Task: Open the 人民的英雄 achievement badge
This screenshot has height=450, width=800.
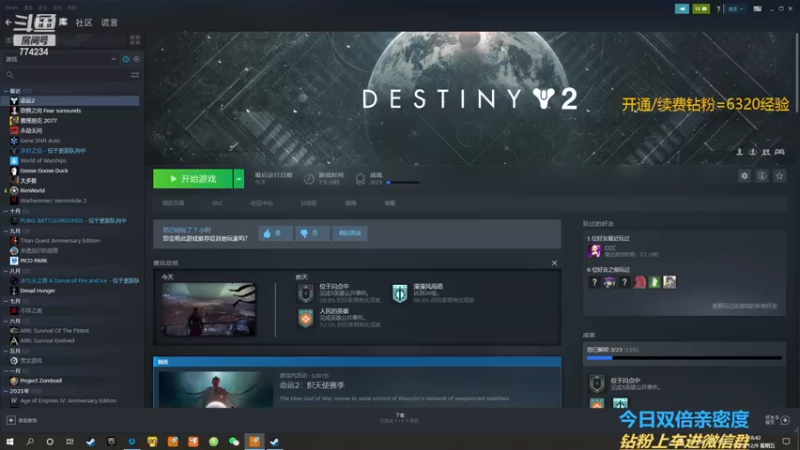Action: coord(306,318)
